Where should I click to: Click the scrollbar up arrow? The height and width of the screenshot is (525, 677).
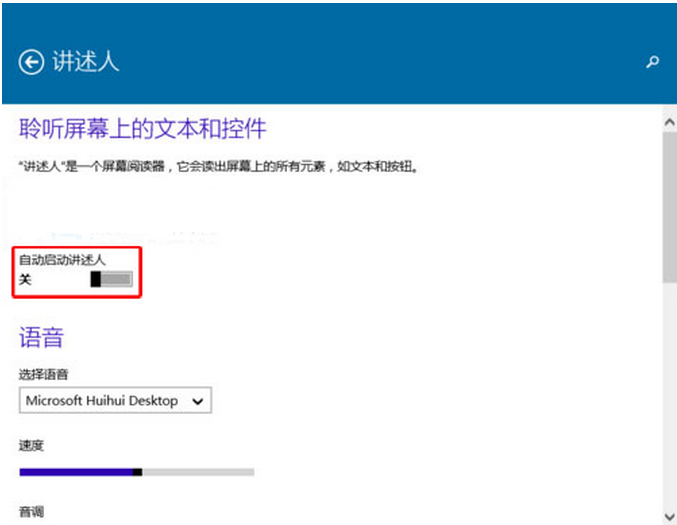669,120
